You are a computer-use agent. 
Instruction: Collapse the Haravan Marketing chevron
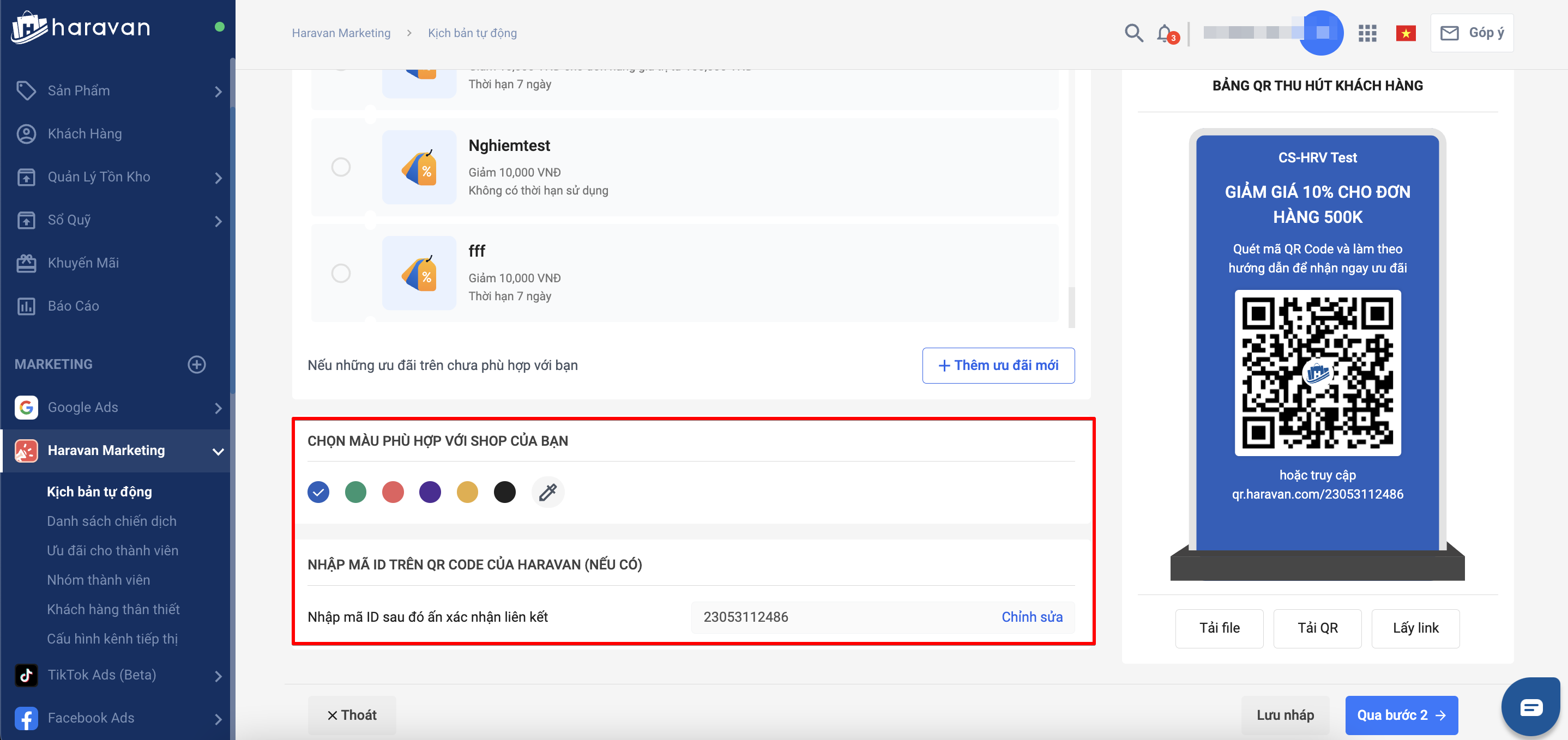tap(218, 451)
